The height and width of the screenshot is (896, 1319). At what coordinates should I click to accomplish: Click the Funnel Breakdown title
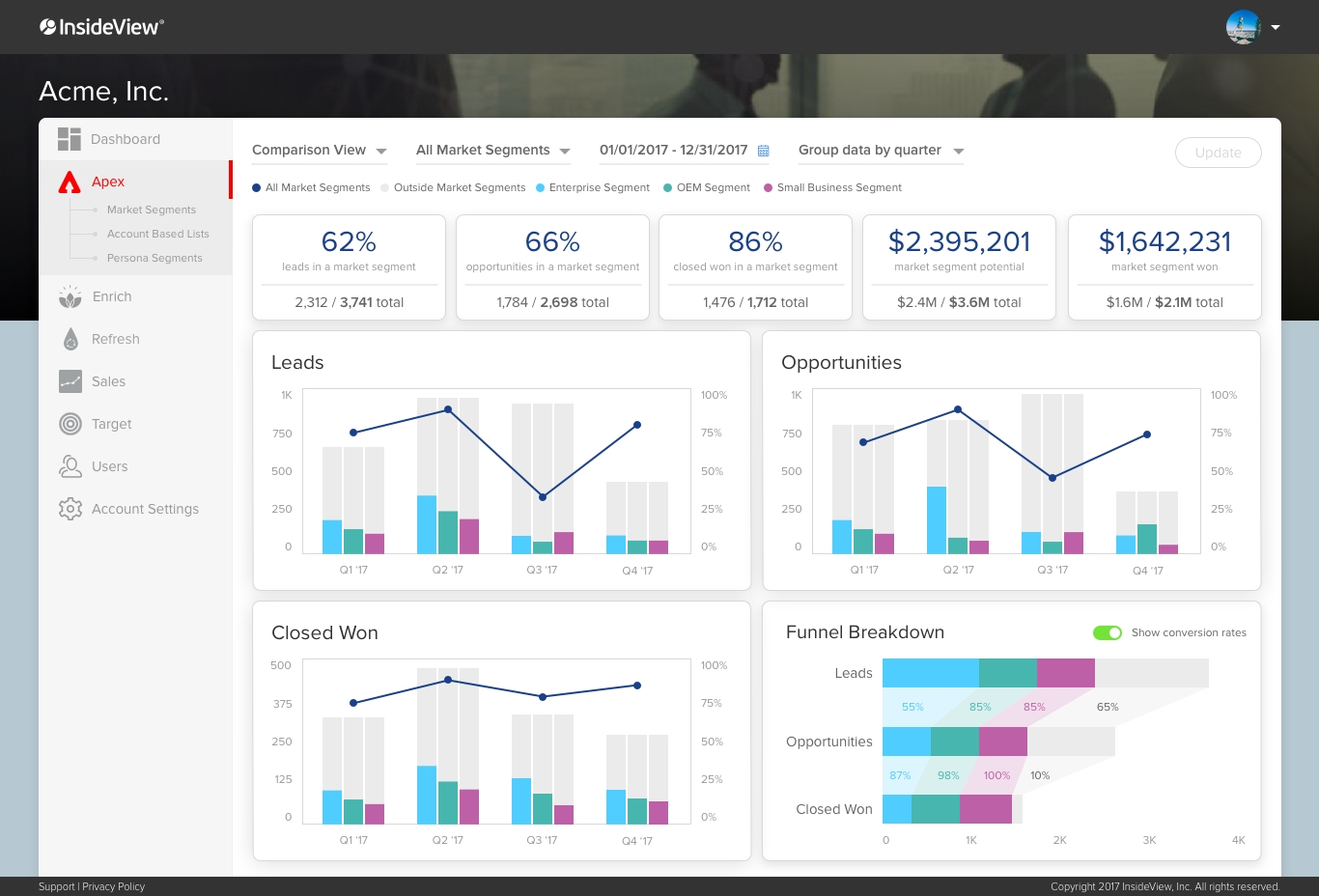point(865,632)
